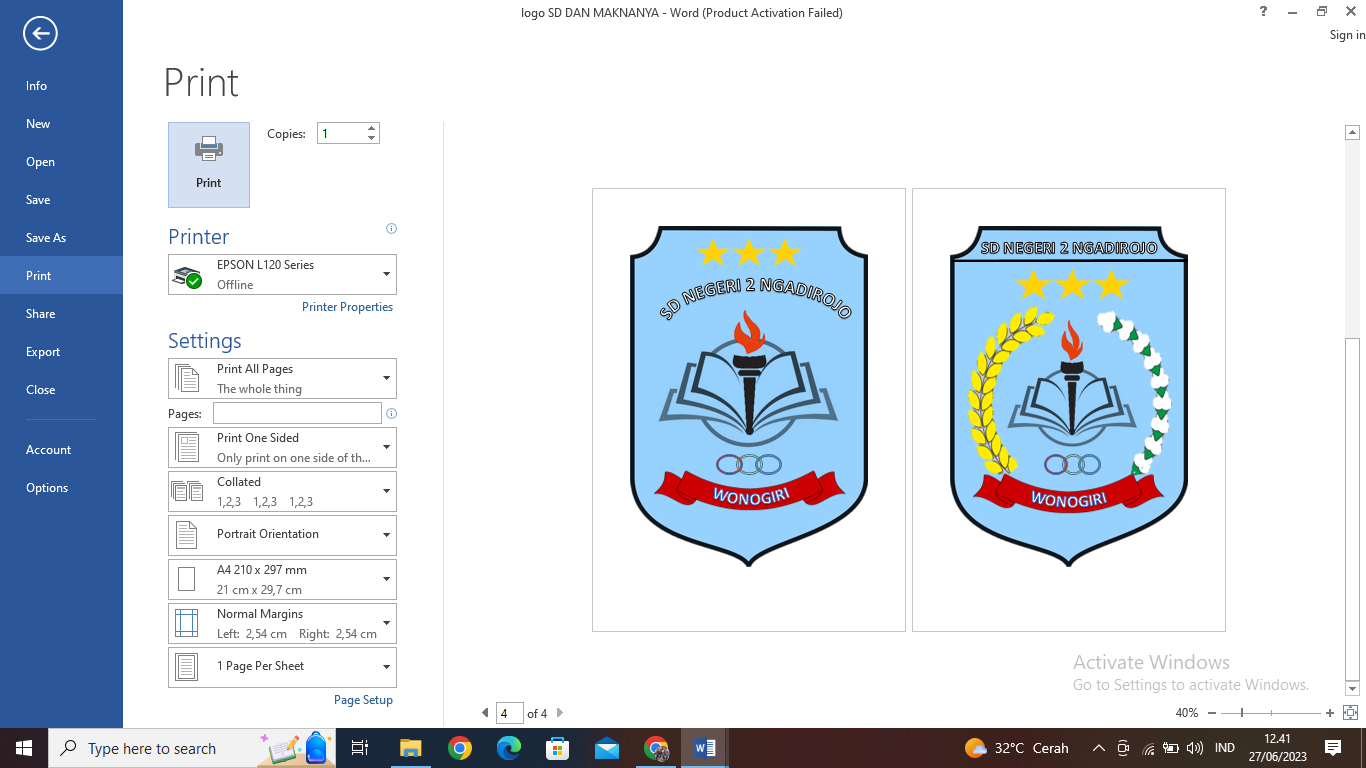
Task: Show hidden tray icons chevron
Action: 1098,748
